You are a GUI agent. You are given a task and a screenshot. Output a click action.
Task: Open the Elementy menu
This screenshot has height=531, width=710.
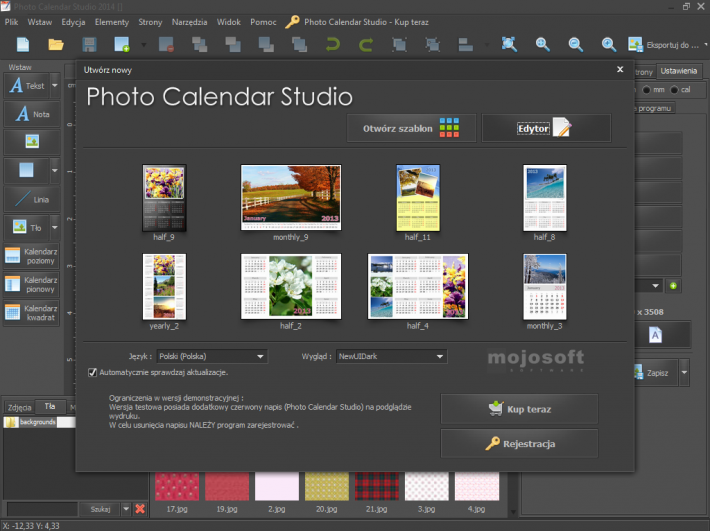coord(111,22)
